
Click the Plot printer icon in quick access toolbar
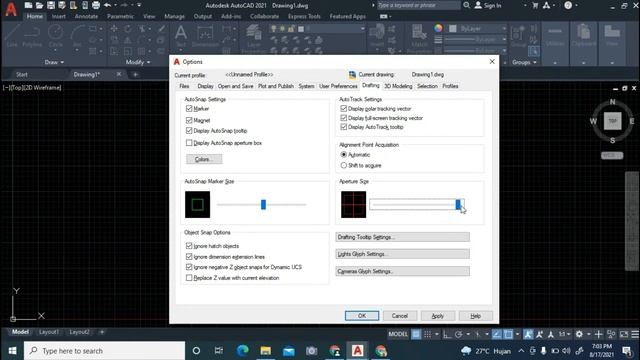click(x=96, y=5)
